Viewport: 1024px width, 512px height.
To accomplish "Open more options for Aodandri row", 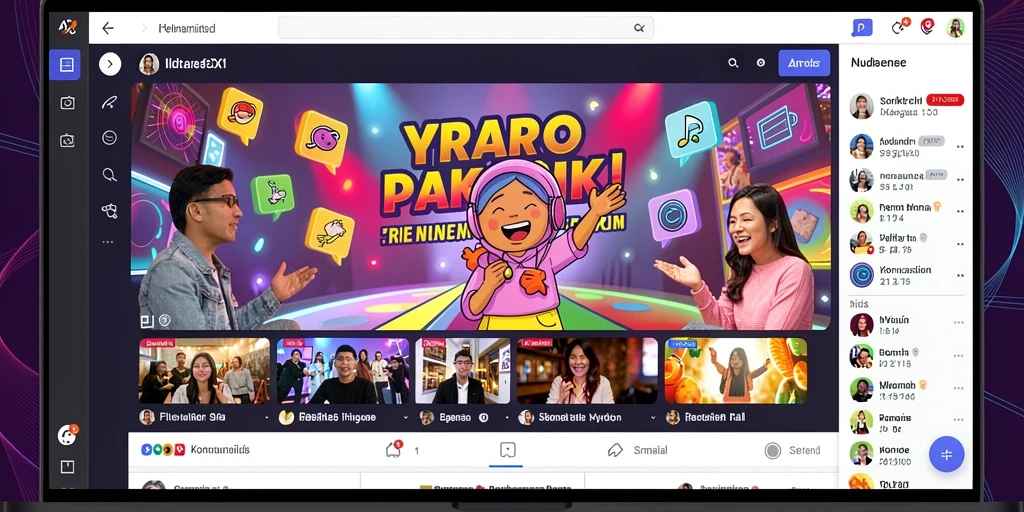I will (959, 147).
